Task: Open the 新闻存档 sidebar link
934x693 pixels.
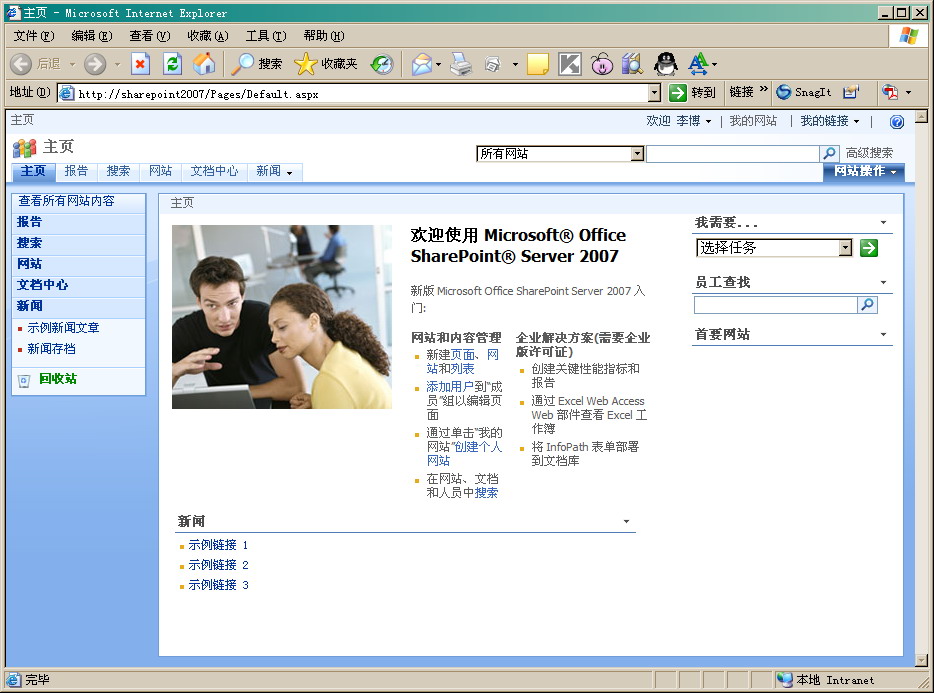Action: [x=51, y=349]
